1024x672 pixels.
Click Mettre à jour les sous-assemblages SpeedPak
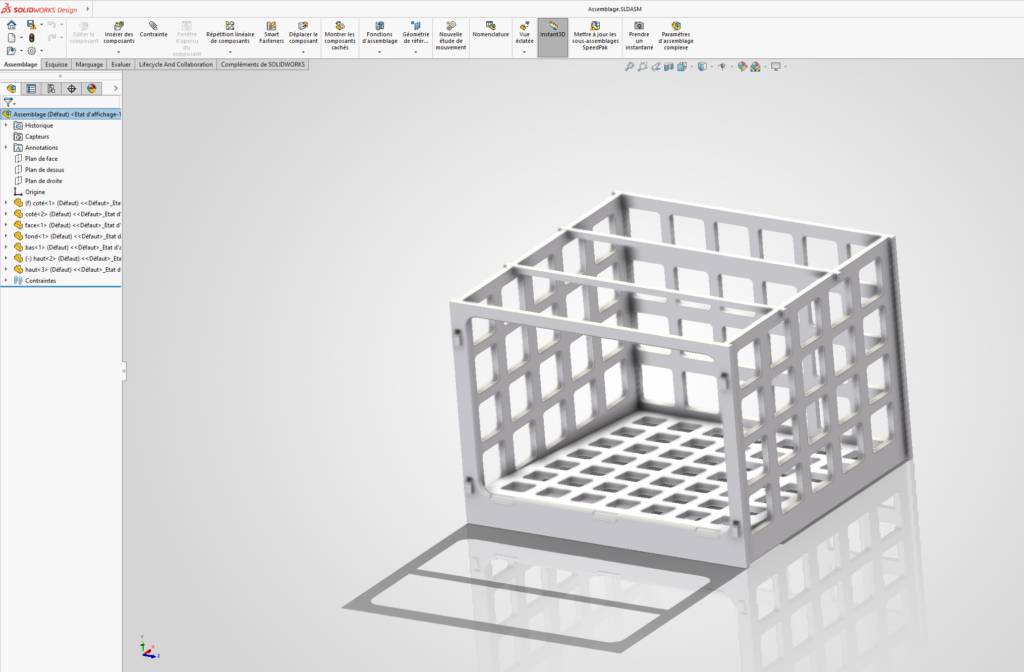(595, 36)
